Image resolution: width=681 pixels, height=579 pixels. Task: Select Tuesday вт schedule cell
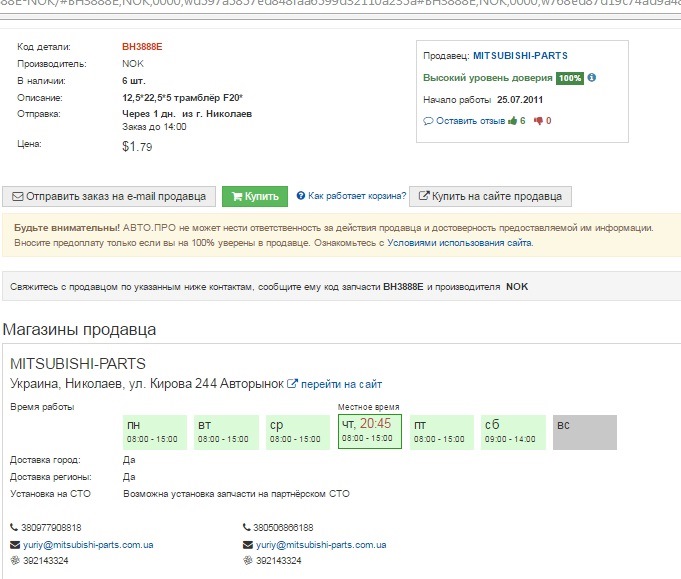(x=226, y=432)
